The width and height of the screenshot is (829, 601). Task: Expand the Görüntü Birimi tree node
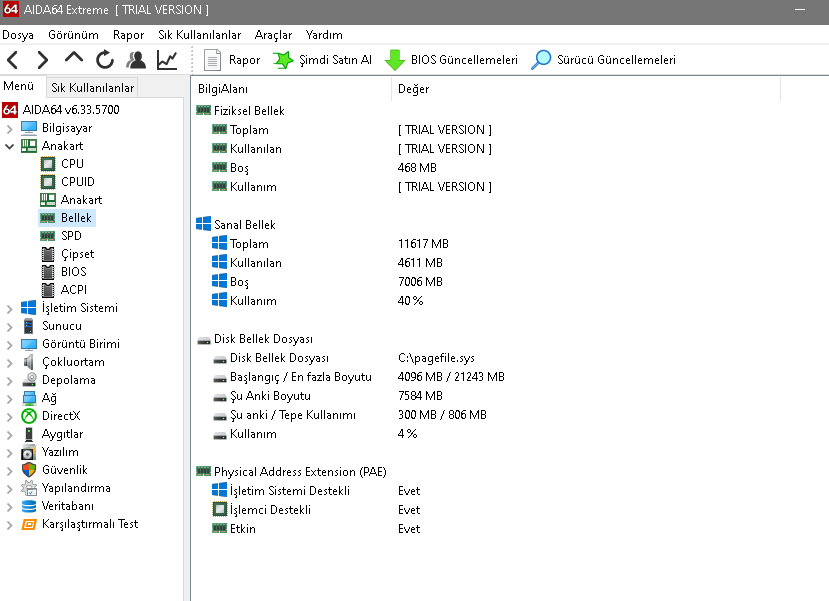coord(9,345)
